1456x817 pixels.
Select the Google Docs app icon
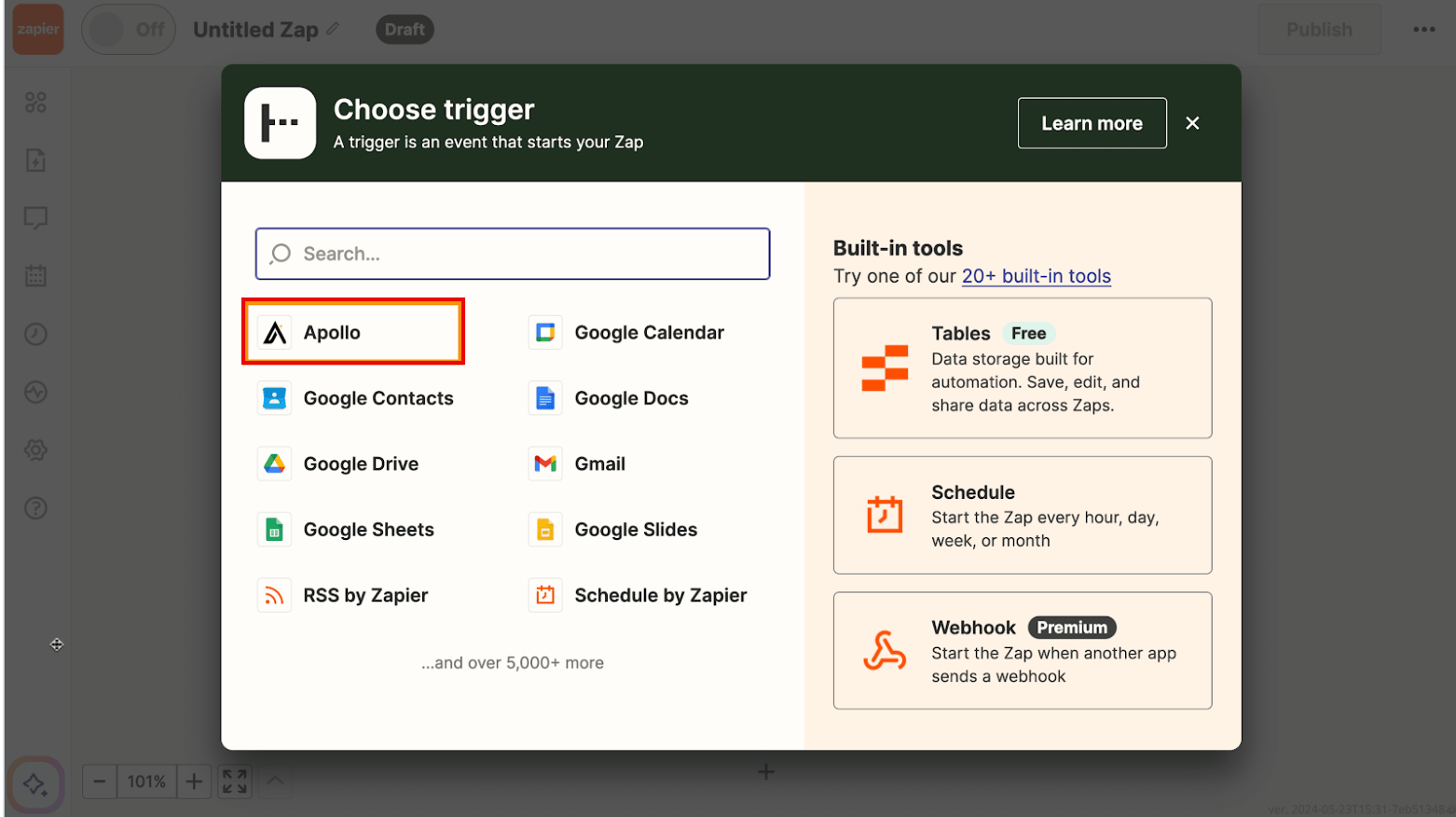(545, 398)
